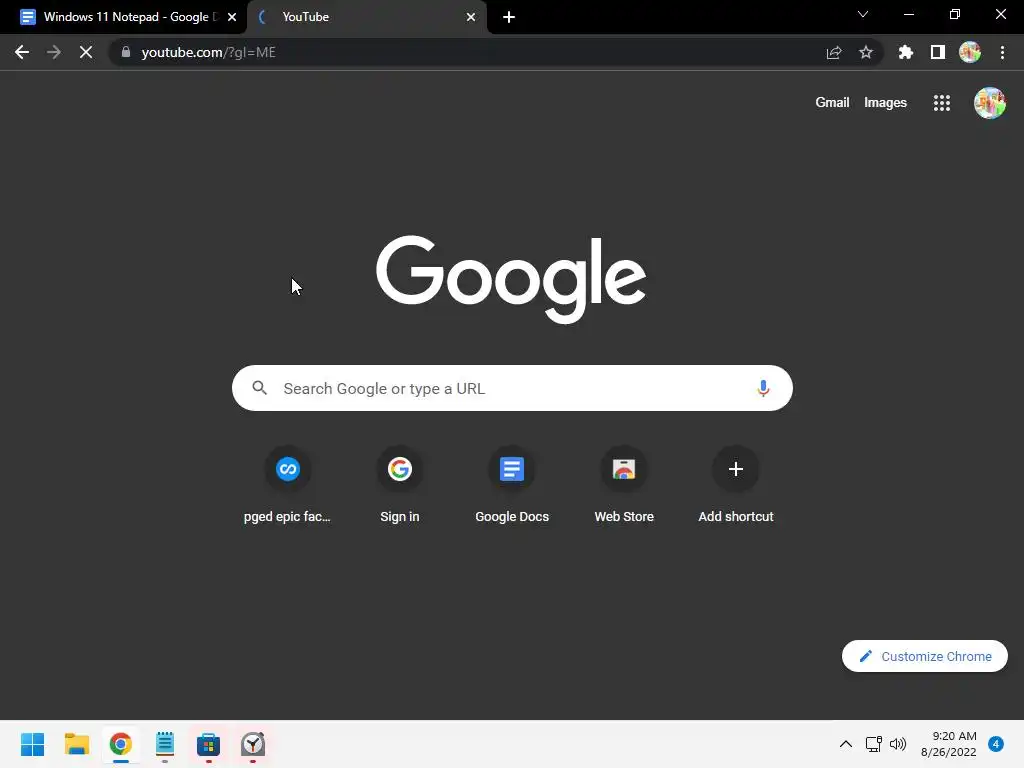The height and width of the screenshot is (768, 1024).
Task: Share this page from the address bar
Action: 834,52
